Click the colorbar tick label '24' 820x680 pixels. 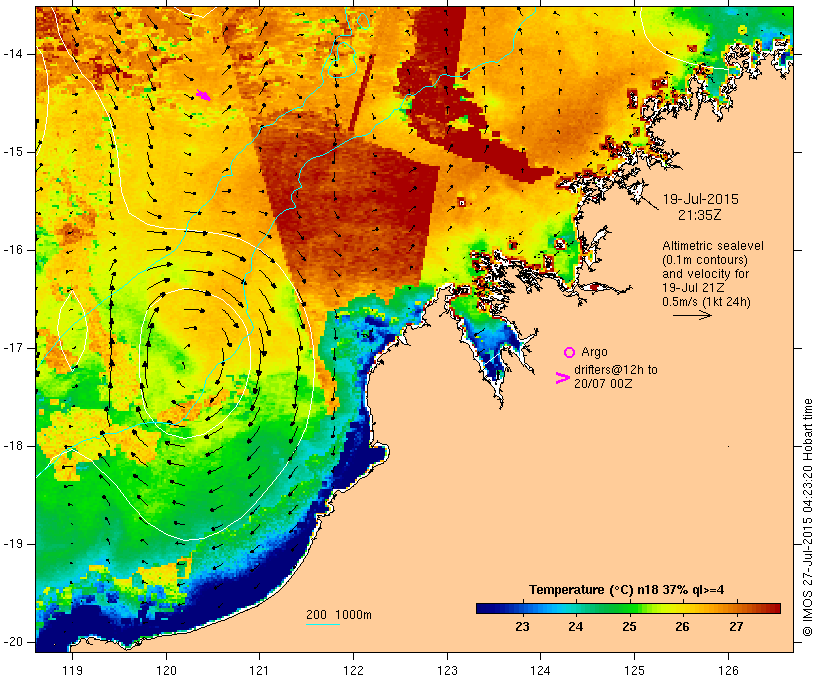click(575, 627)
